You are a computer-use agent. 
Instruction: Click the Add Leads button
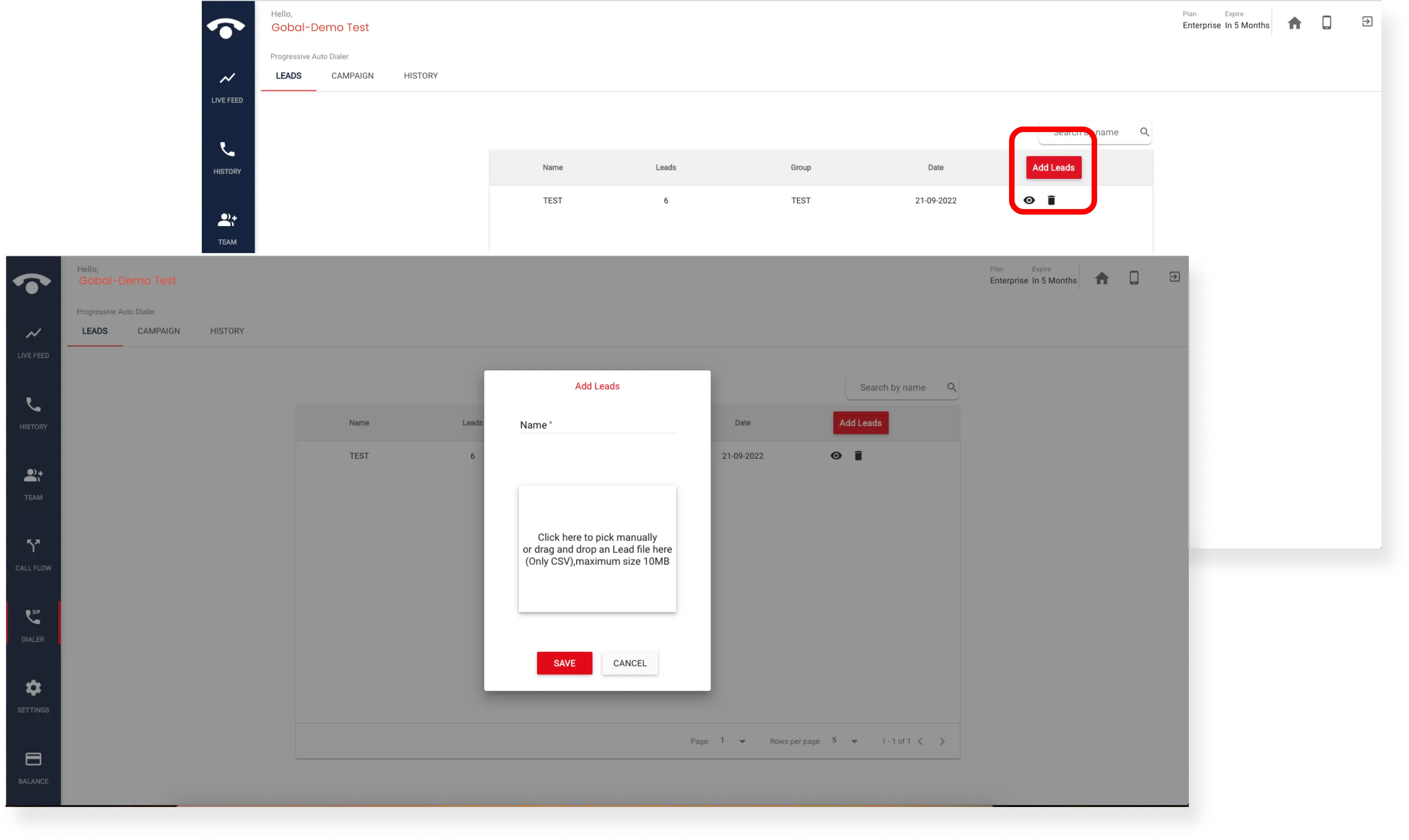[860, 422]
